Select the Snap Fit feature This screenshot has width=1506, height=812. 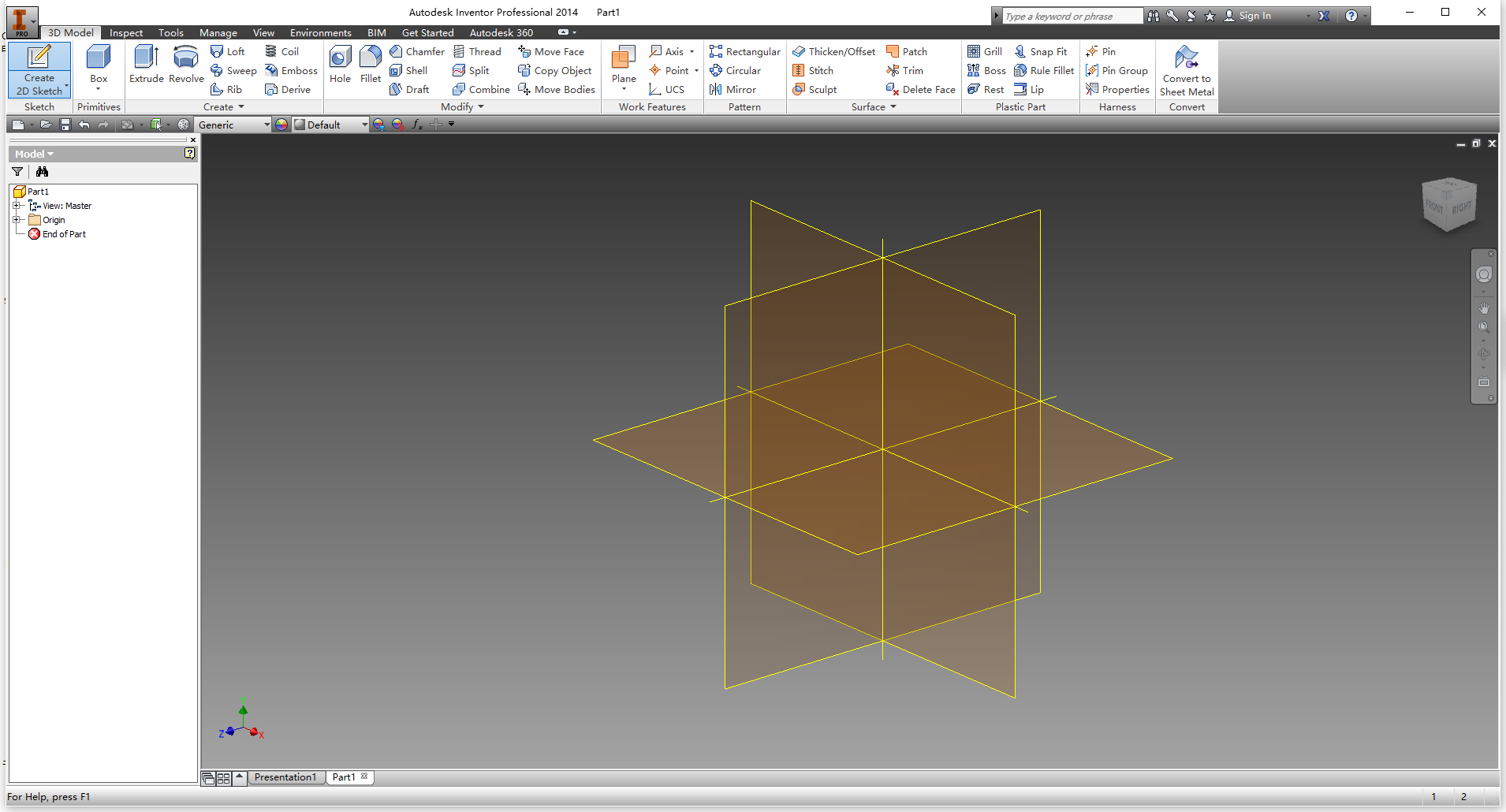[1041, 51]
